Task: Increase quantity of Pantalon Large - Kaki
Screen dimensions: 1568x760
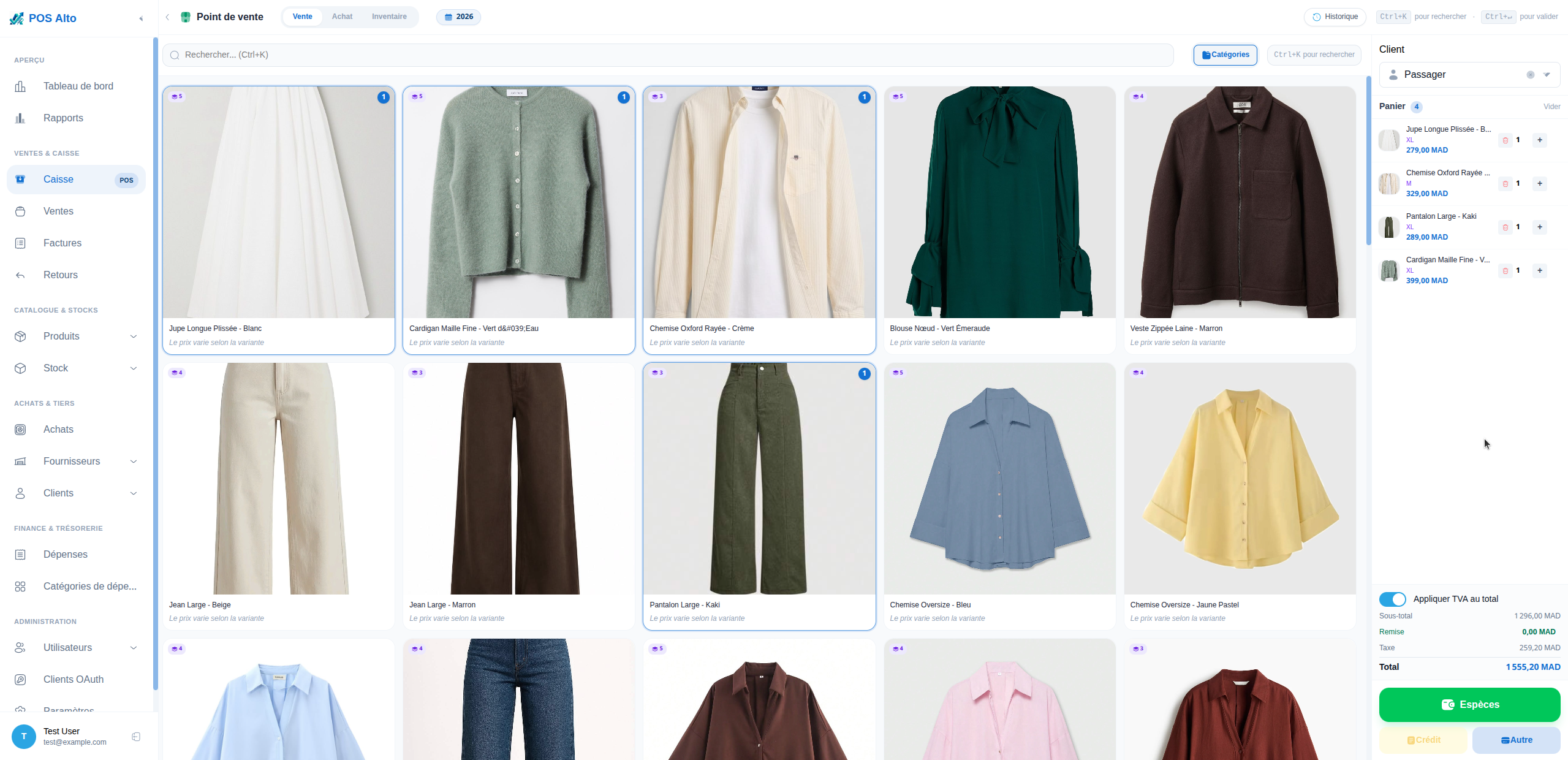Action: [1540, 227]
